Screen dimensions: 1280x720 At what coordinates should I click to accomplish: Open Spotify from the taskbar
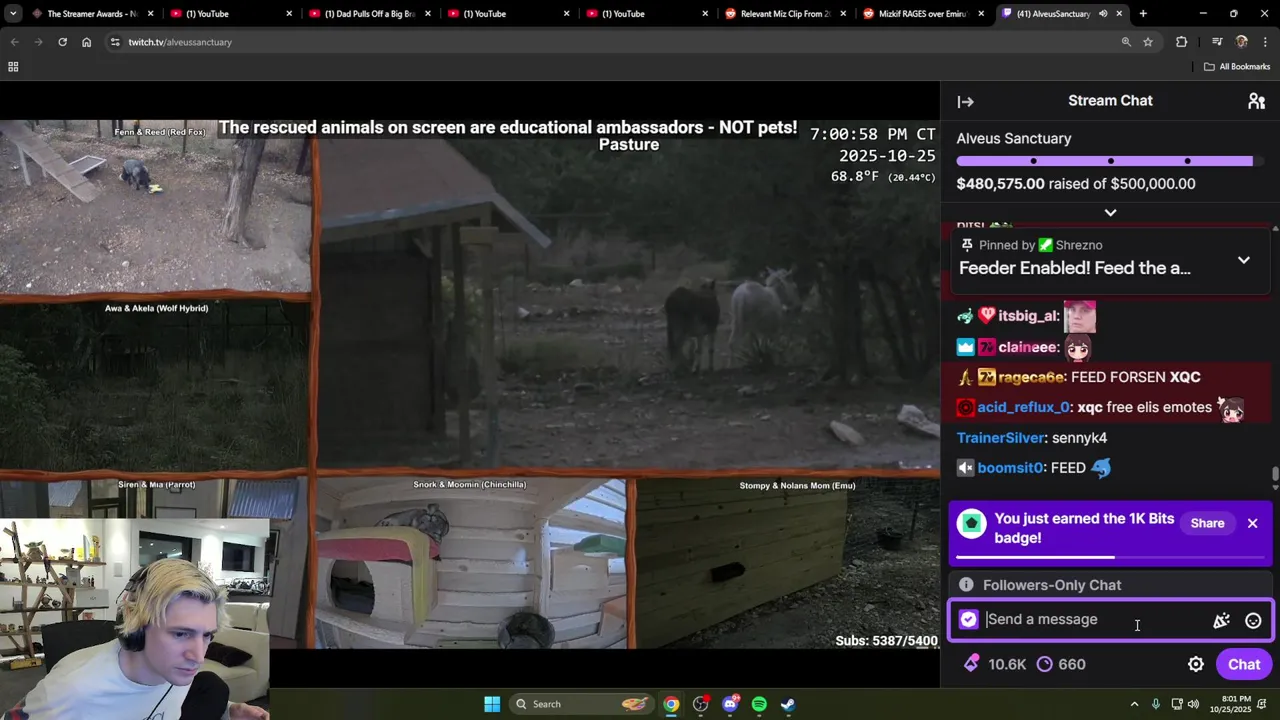pyautogui.click(x=759, y=704)
